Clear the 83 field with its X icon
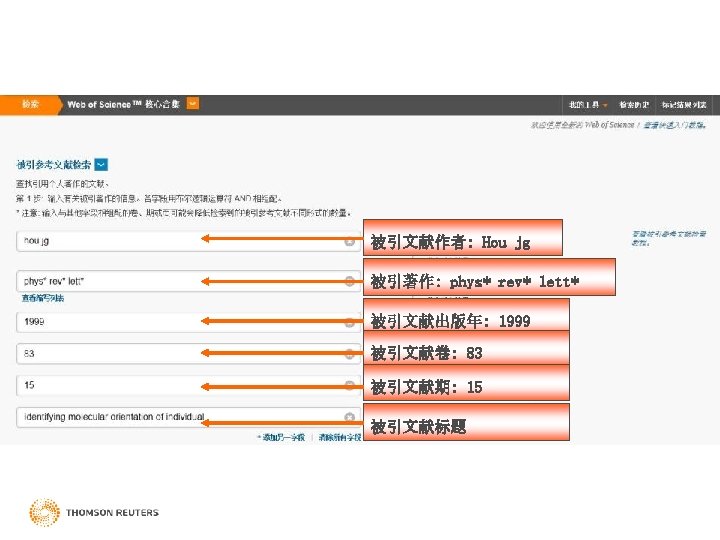 (349, 354)
